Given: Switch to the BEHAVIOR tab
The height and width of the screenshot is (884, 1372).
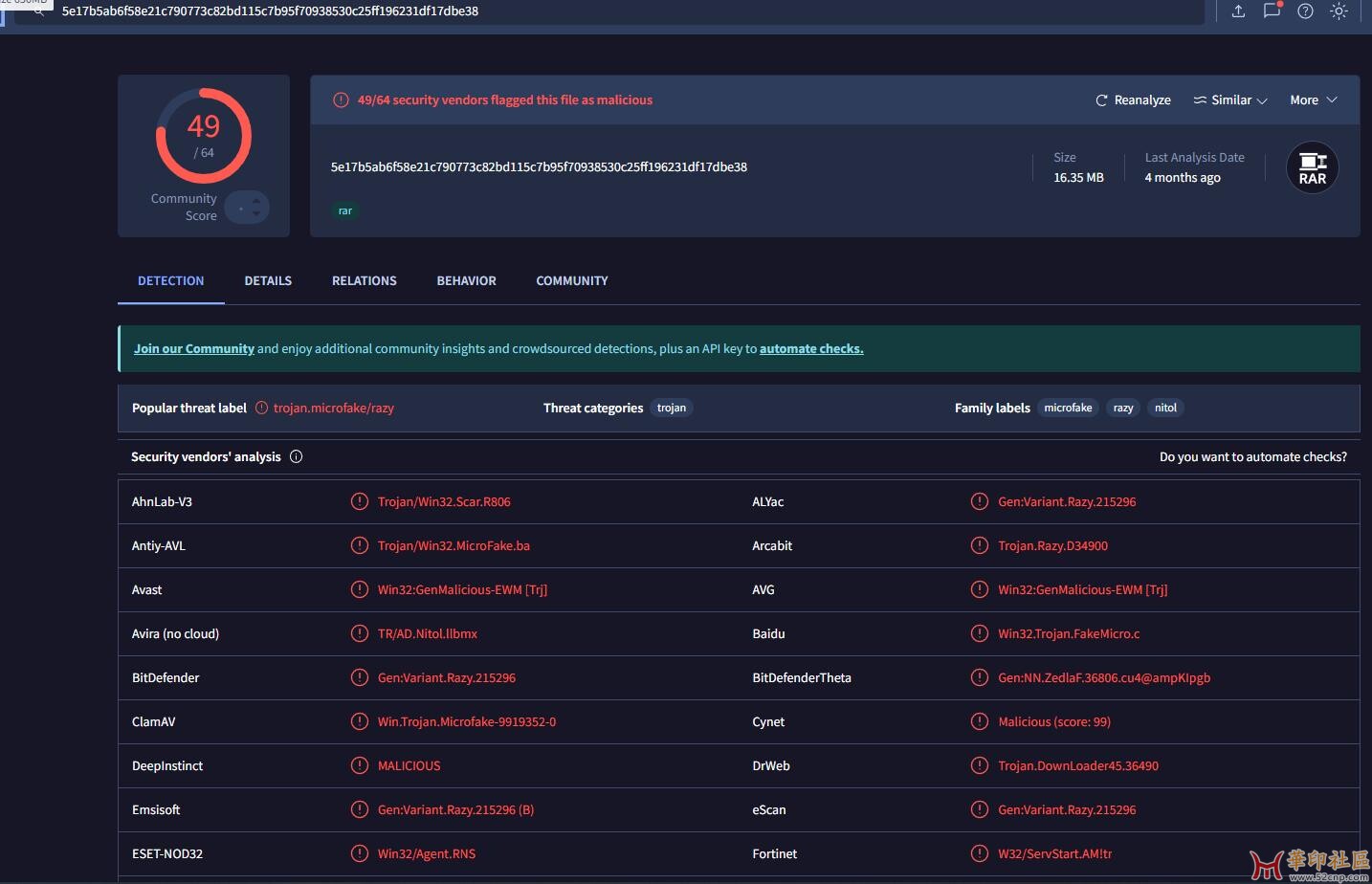Looking at the screenshot, I should 467,280.
